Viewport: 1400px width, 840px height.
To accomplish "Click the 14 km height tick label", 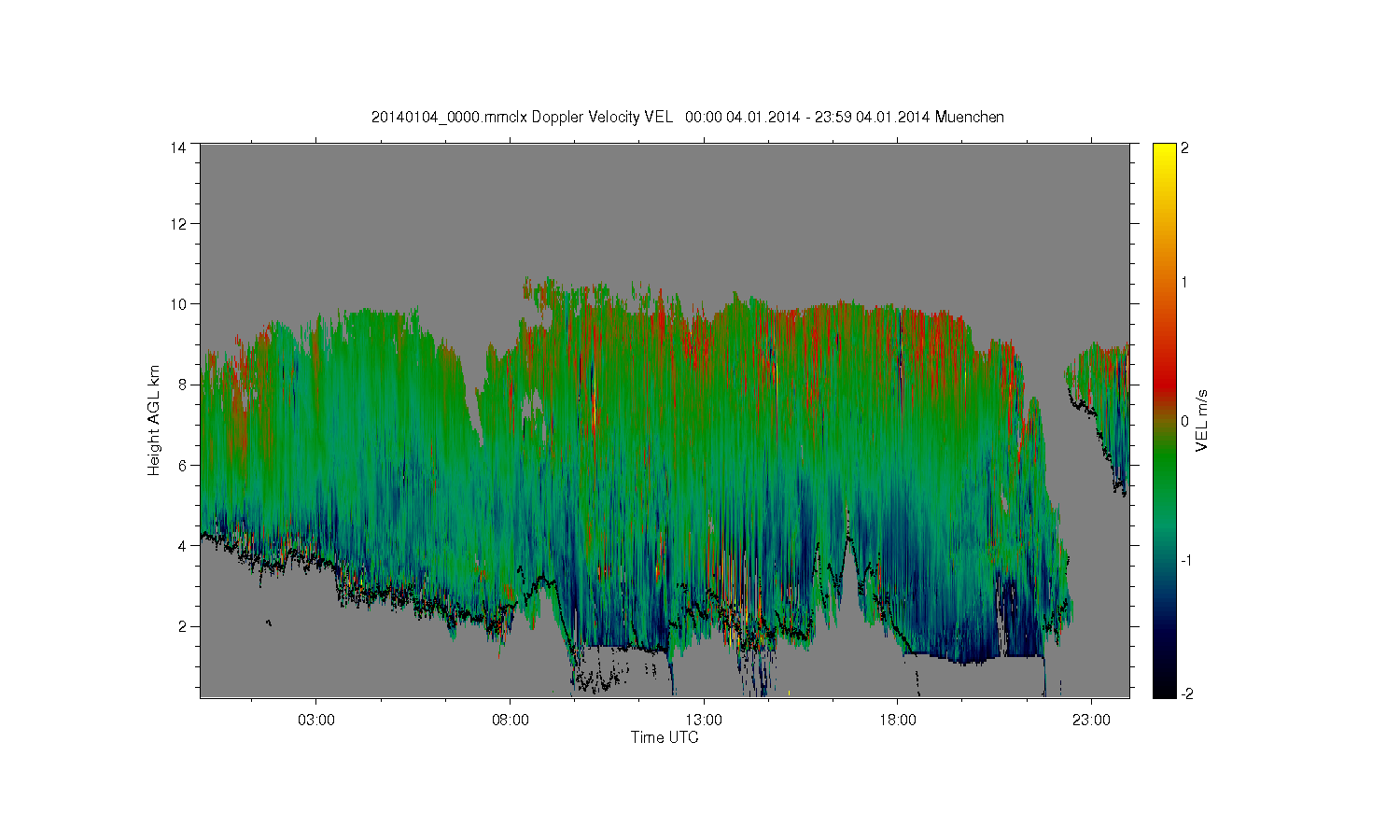I will (x=178, y=147).
